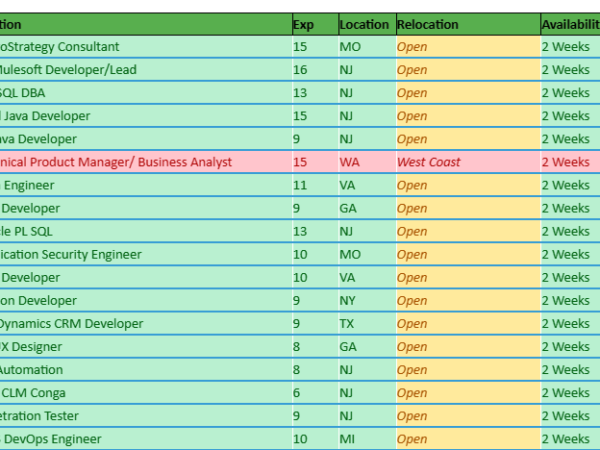The height and width of the screenshot is (450, 600).
Task: Select the Availability column header
Action: click(x=571, y=24)
